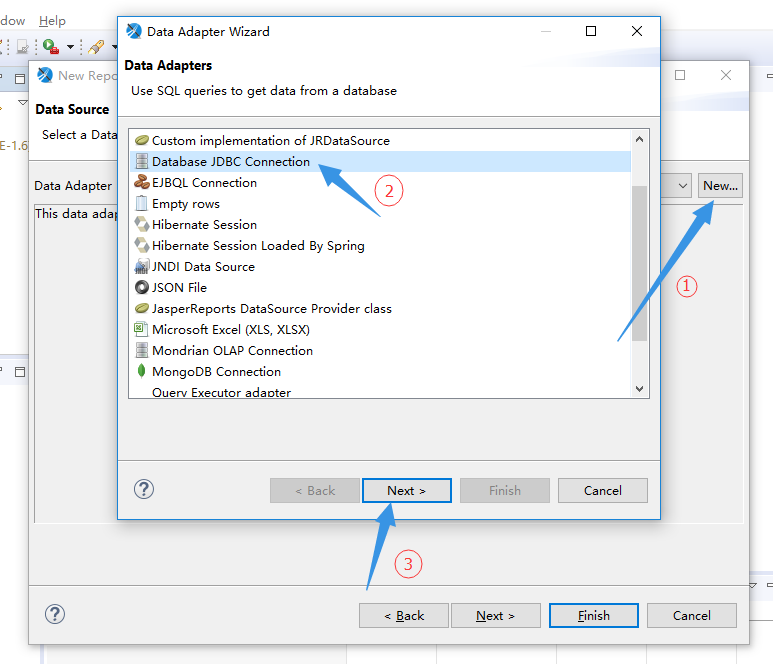
Task: Click Back in New Report wizard
Action: point(404,616)
